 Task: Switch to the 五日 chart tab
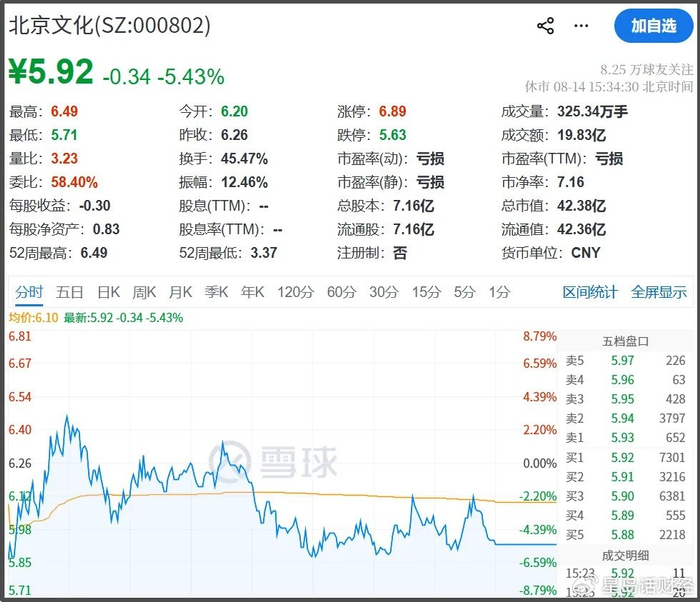(x=70, y=292)
